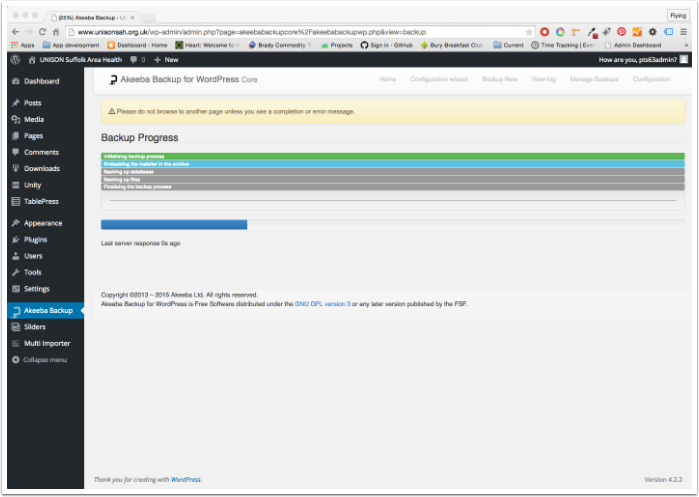Open the Time Tracking bookmark
This screenshot has width=699, height=497.
point(563,45)
